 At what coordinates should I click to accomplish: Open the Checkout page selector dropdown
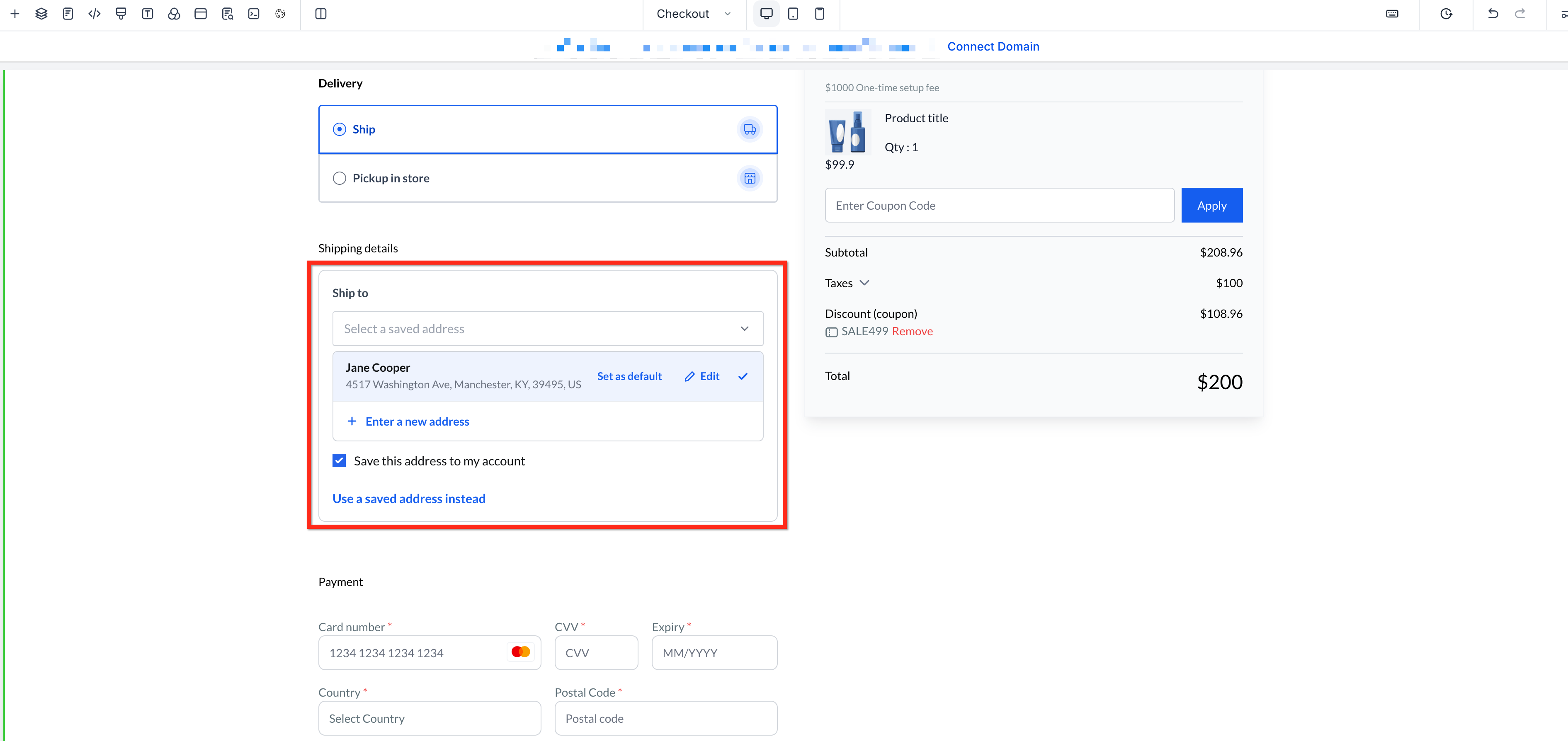pos(694,13)
